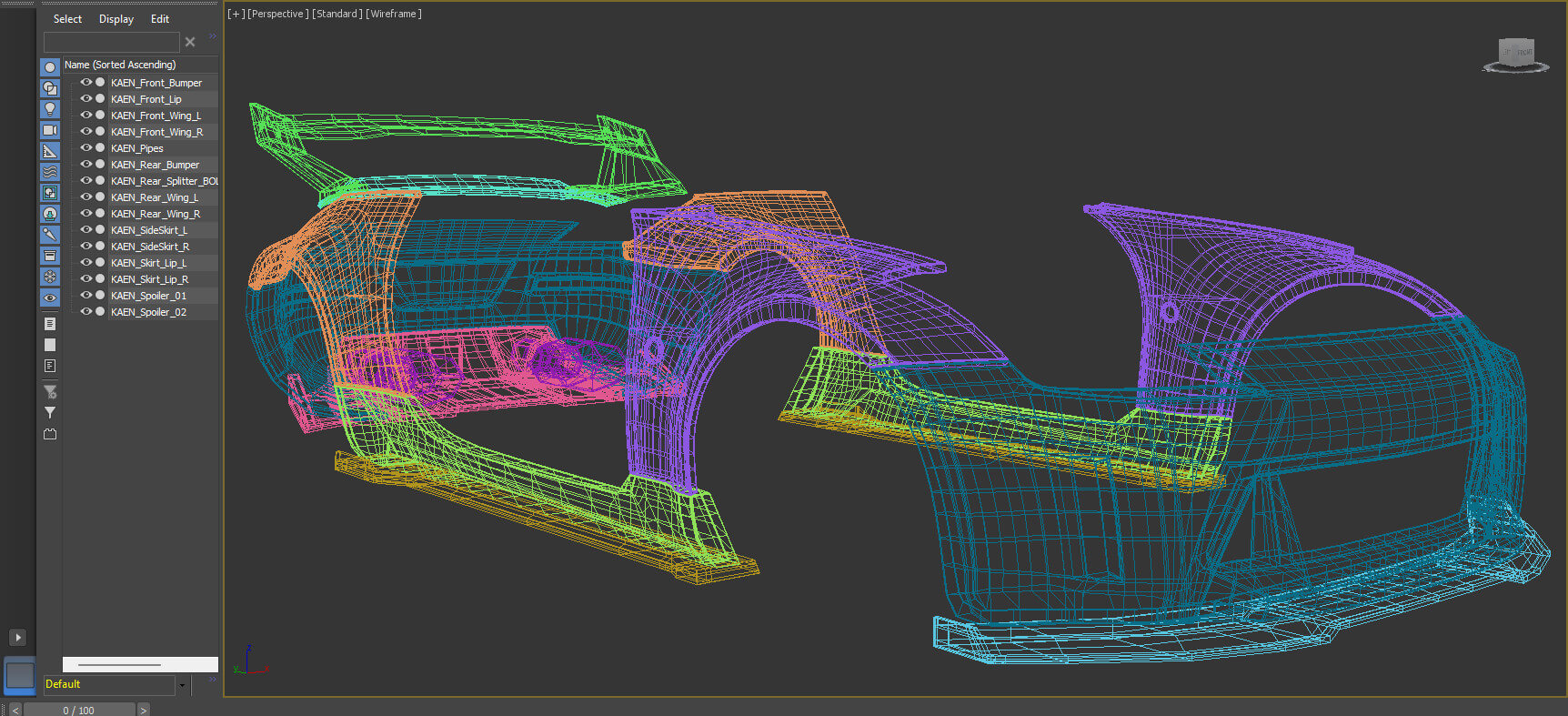The height and width of the screenshot is (716, 1568).
Task: Hide the KAEN_Front_Bumper object via eye icon
Action: (x=86, y=83)
